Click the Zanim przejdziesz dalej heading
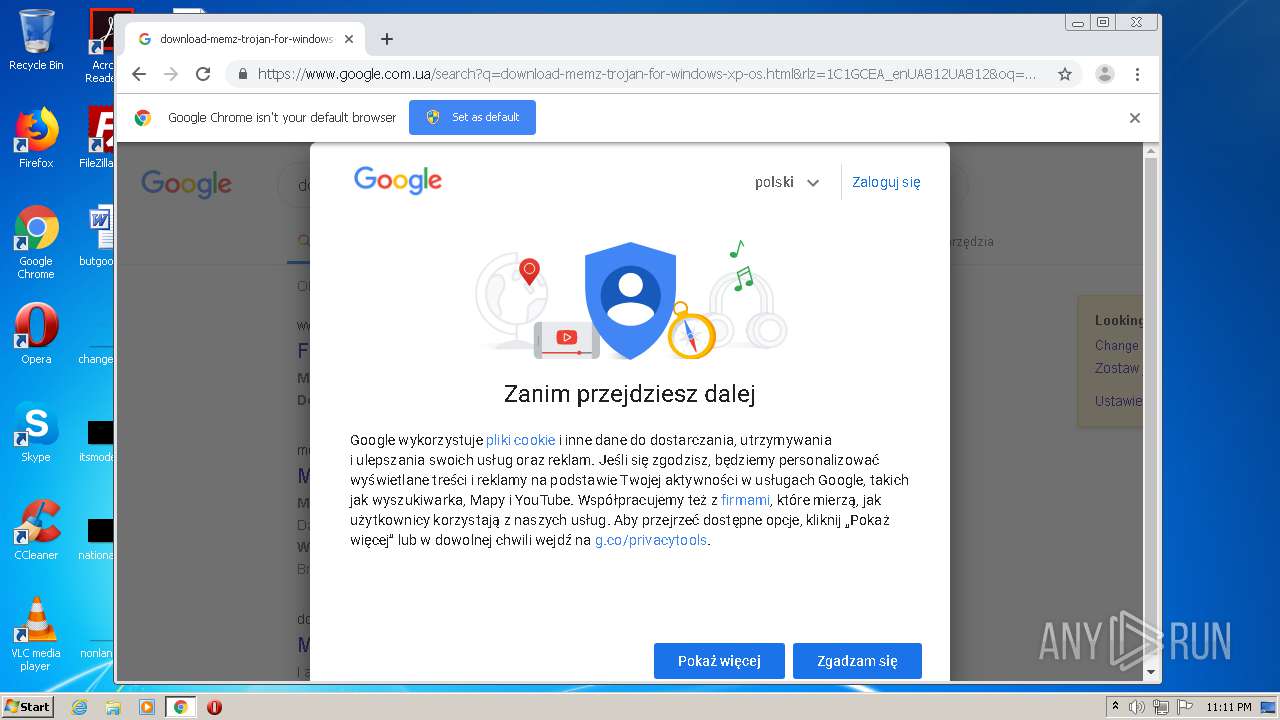The width and height of the screenshot is (1280, 720). [630, 394]
